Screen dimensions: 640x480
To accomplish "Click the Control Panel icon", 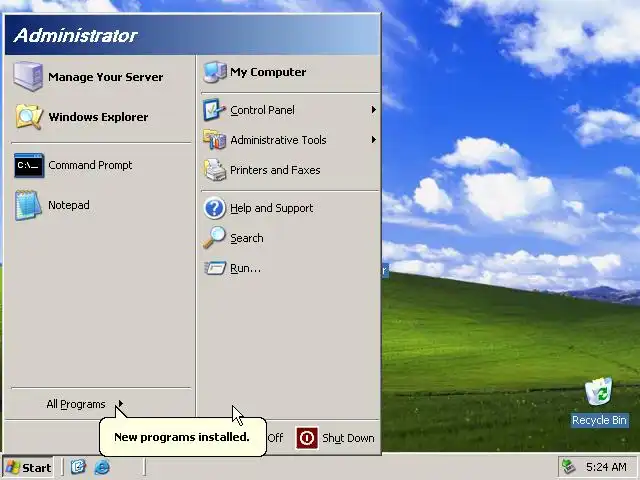I will coord(214,110).
